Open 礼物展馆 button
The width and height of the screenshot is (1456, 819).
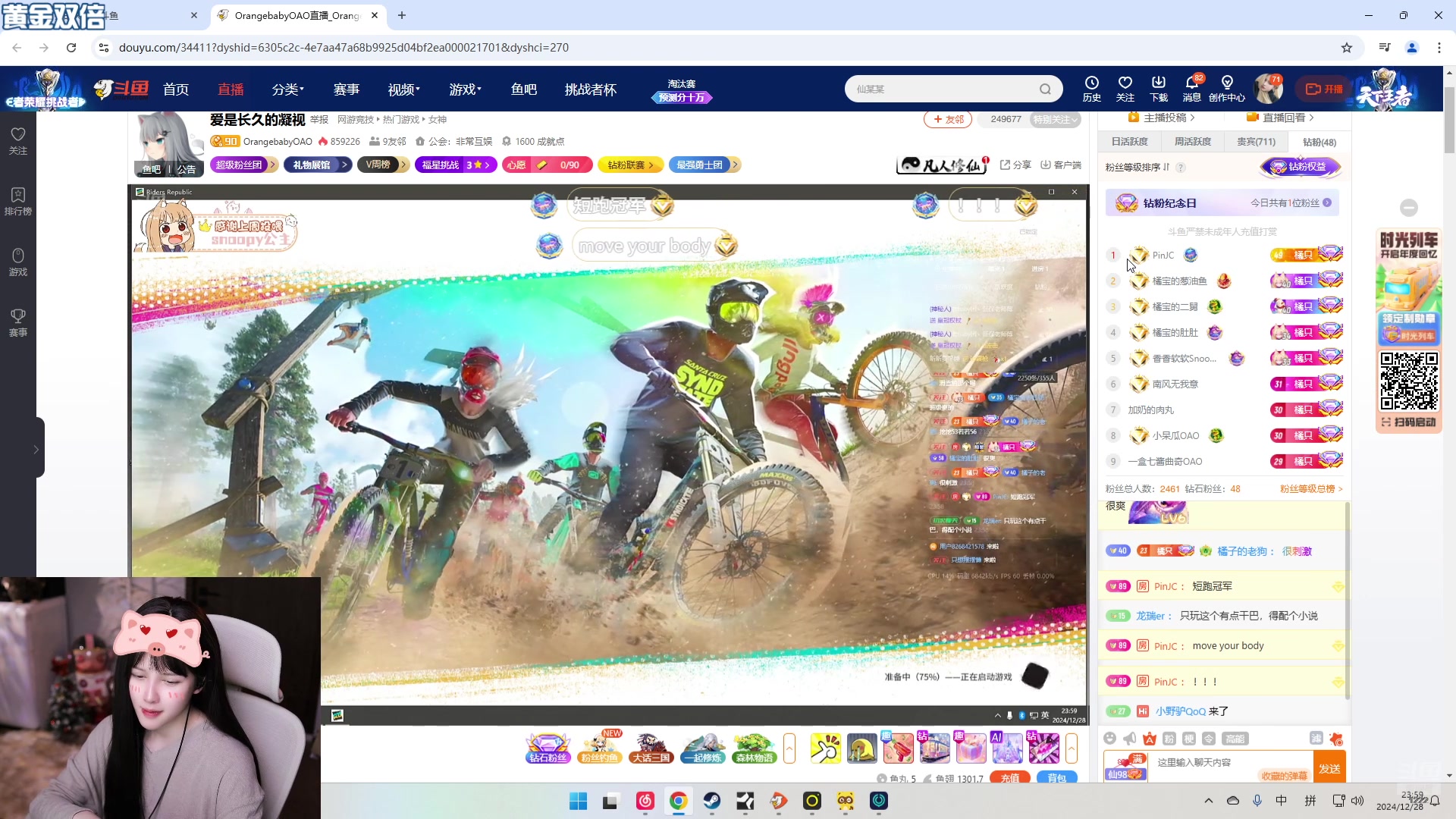pos(318,165)
